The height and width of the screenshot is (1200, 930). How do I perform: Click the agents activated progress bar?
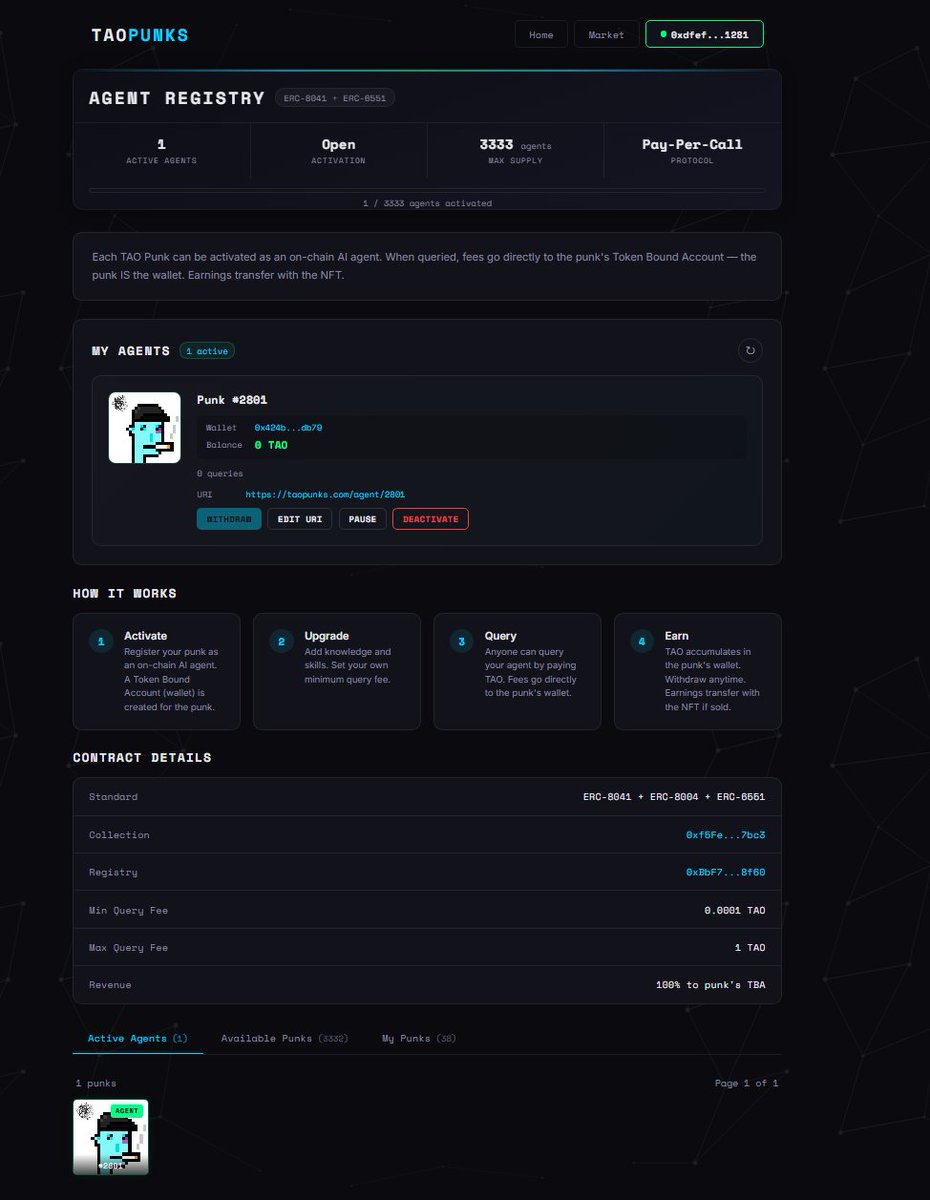pyautogui.click(x=427, y=189)
